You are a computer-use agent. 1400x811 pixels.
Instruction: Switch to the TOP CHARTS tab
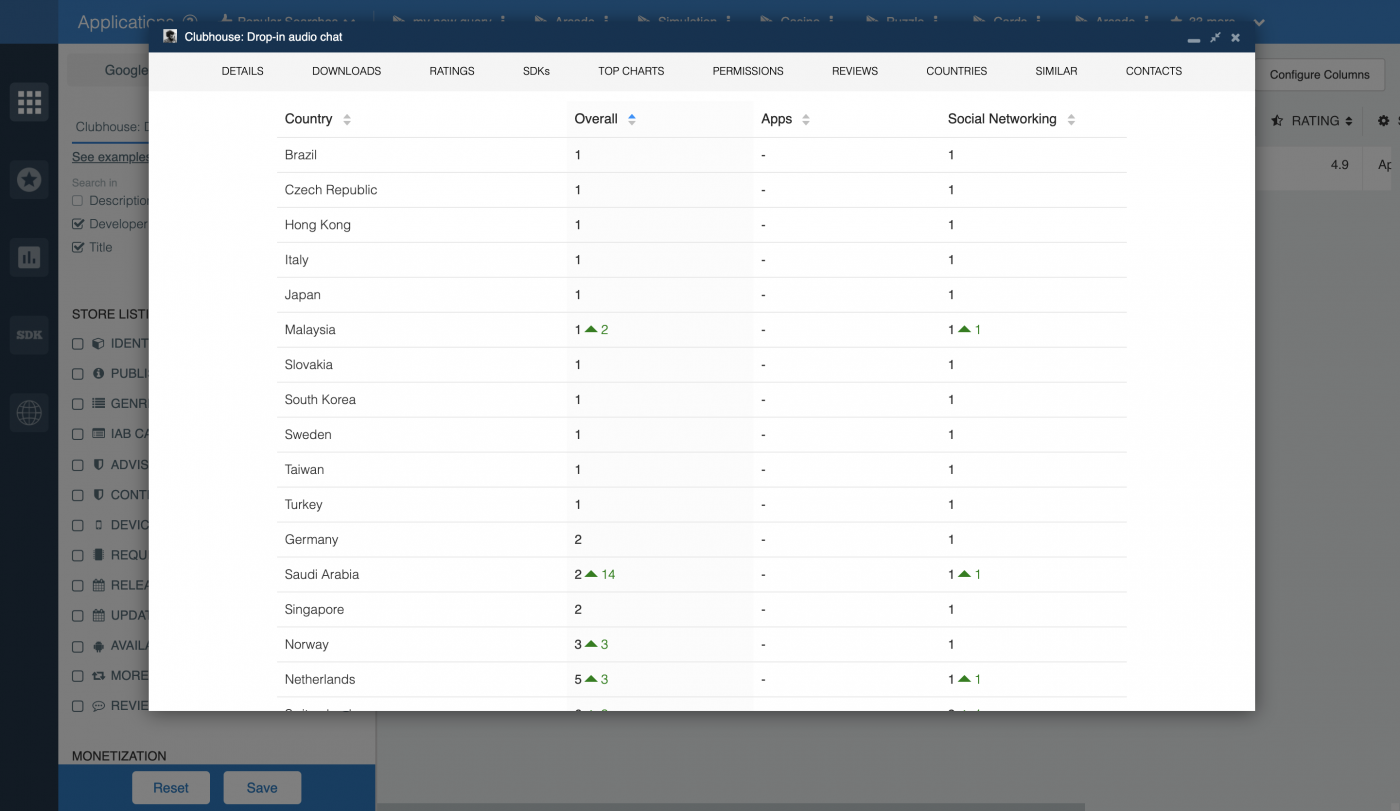pos(631,71)
